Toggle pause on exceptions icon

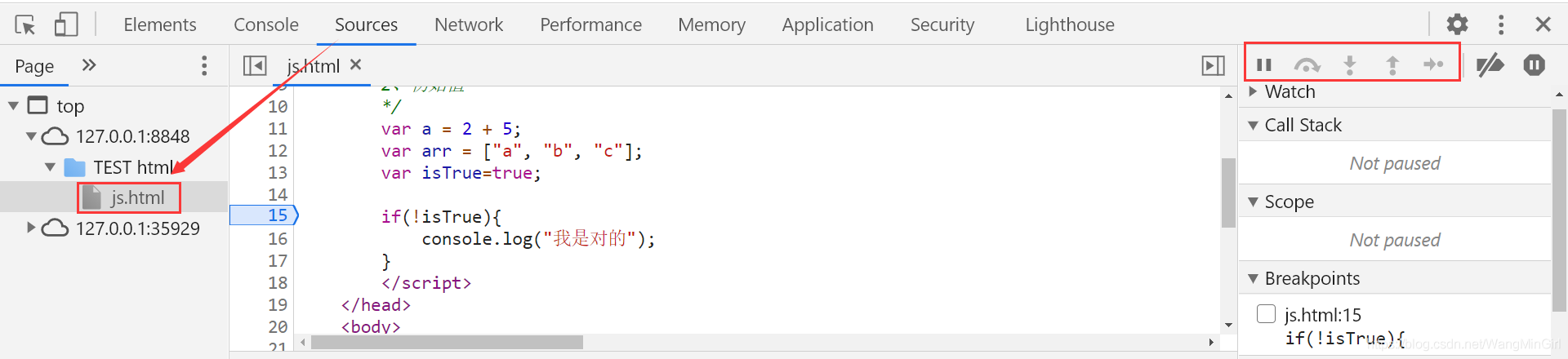coord(1534,64)
